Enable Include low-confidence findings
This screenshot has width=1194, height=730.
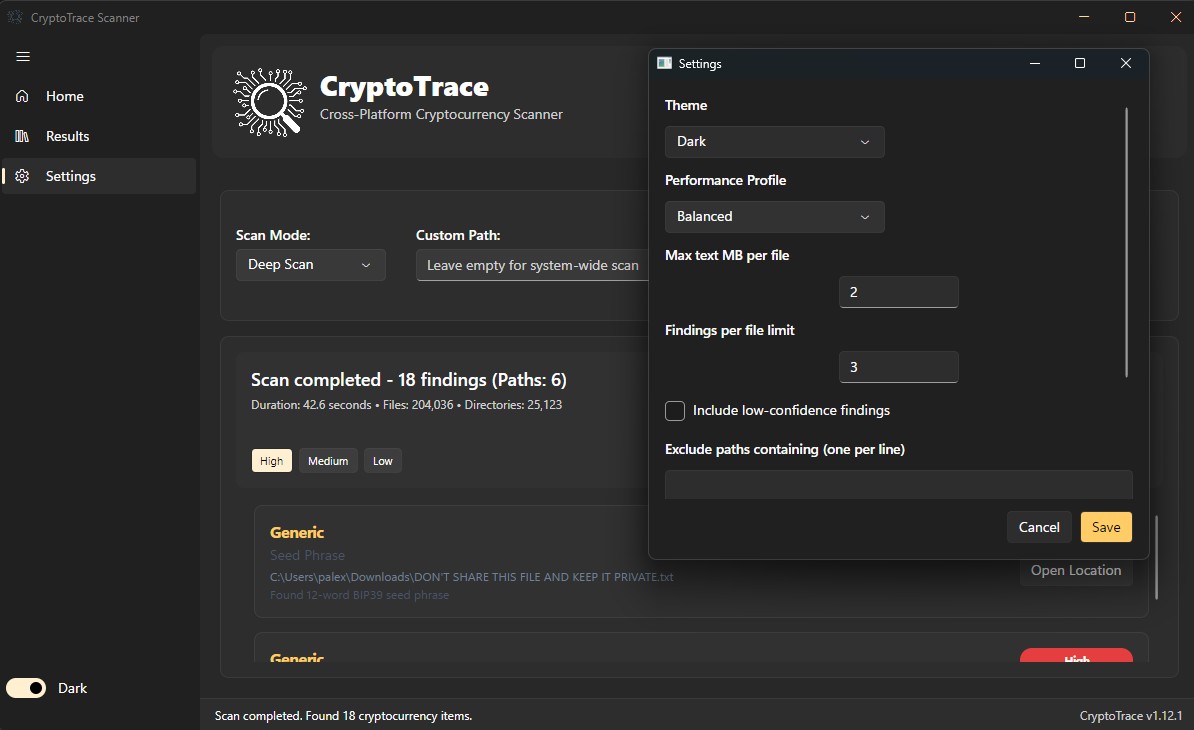675,411
